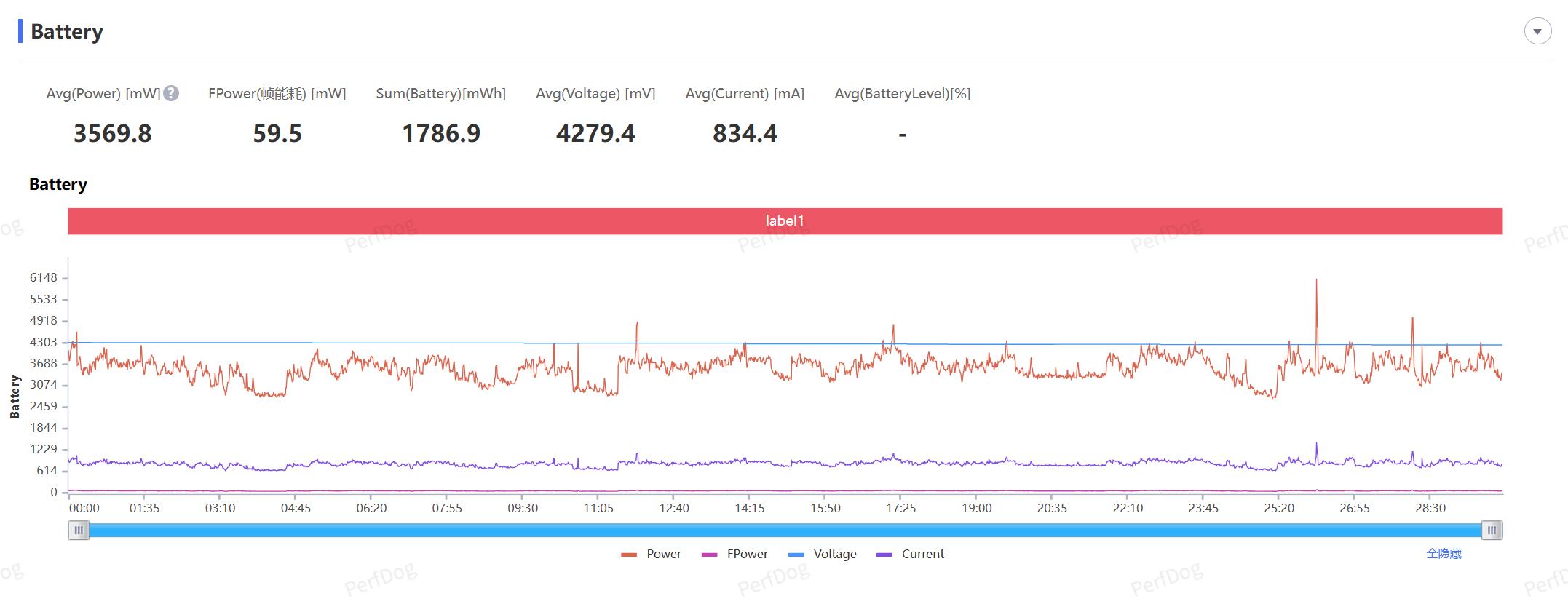Click the Battery section title at the top
The width and height of the screenshot is (1568, 604).
pyautogui.click(x=67, y=32)
